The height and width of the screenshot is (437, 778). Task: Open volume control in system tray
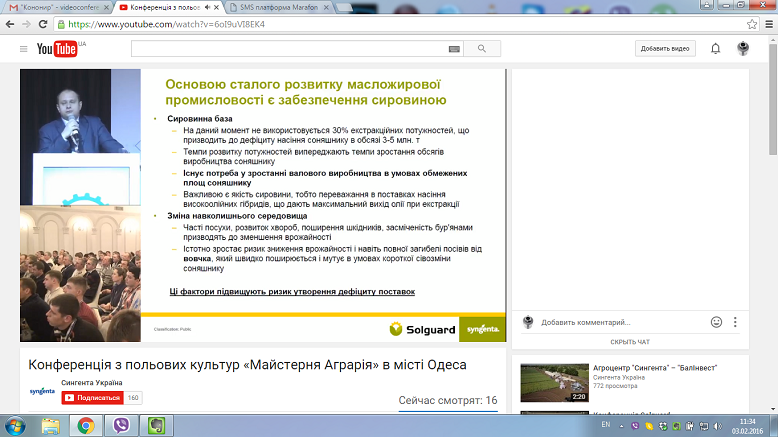(x=718, y=426)
